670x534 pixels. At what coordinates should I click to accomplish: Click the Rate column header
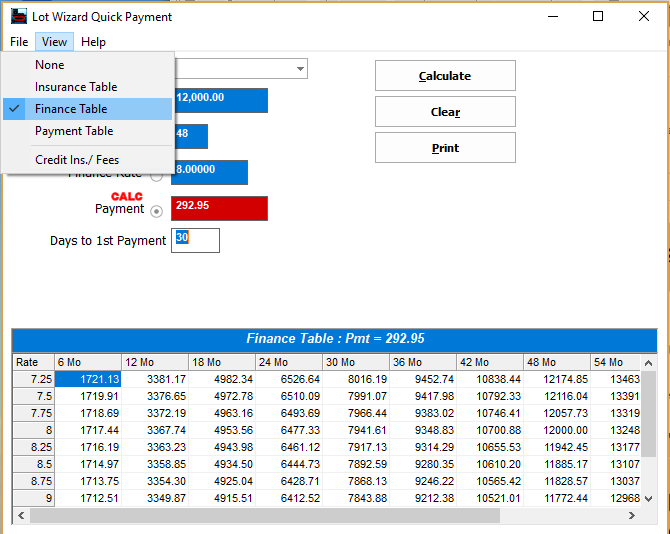click(x=33, y=362)
